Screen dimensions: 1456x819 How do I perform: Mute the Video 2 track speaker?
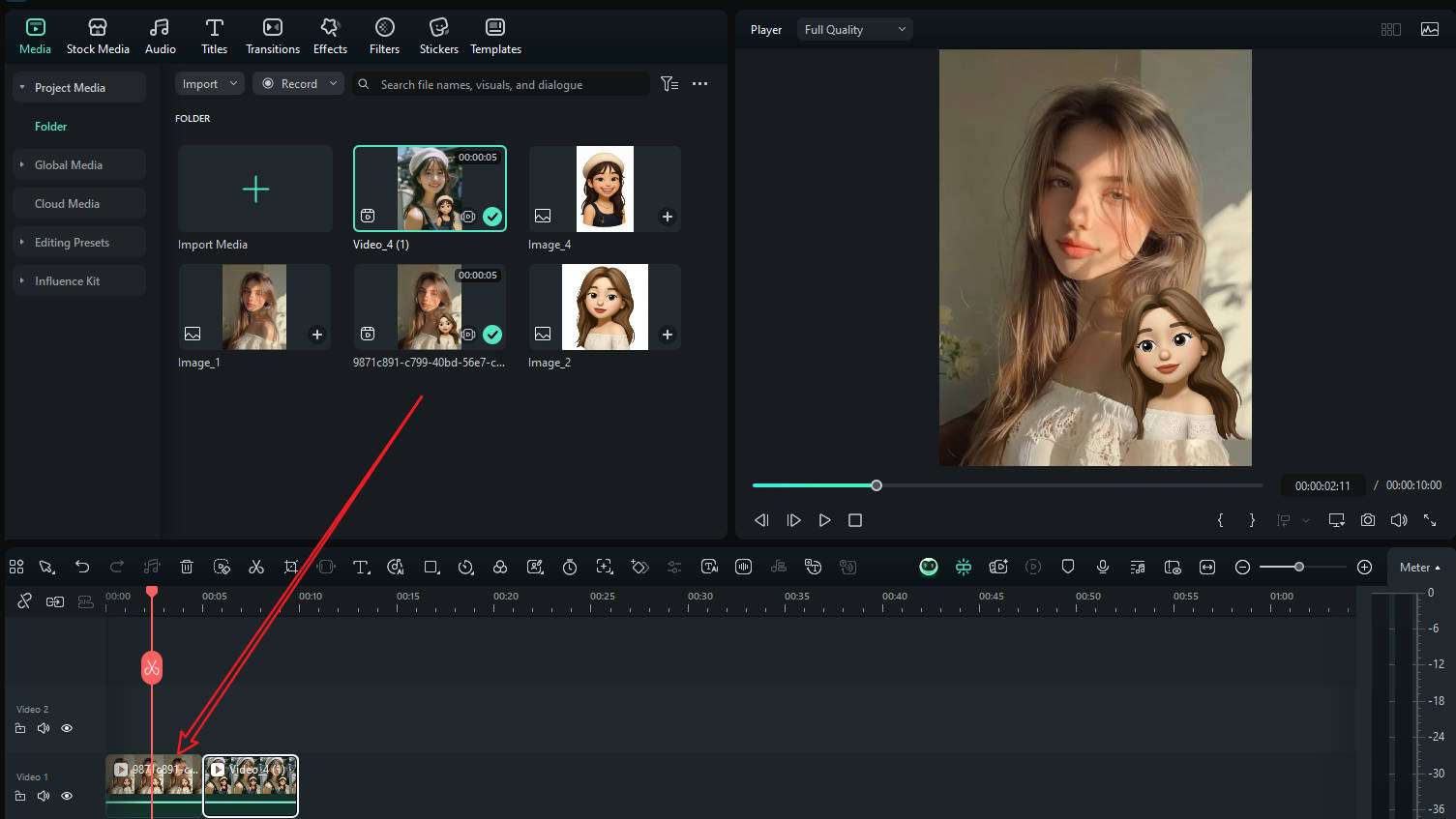(x=44, y=728)
